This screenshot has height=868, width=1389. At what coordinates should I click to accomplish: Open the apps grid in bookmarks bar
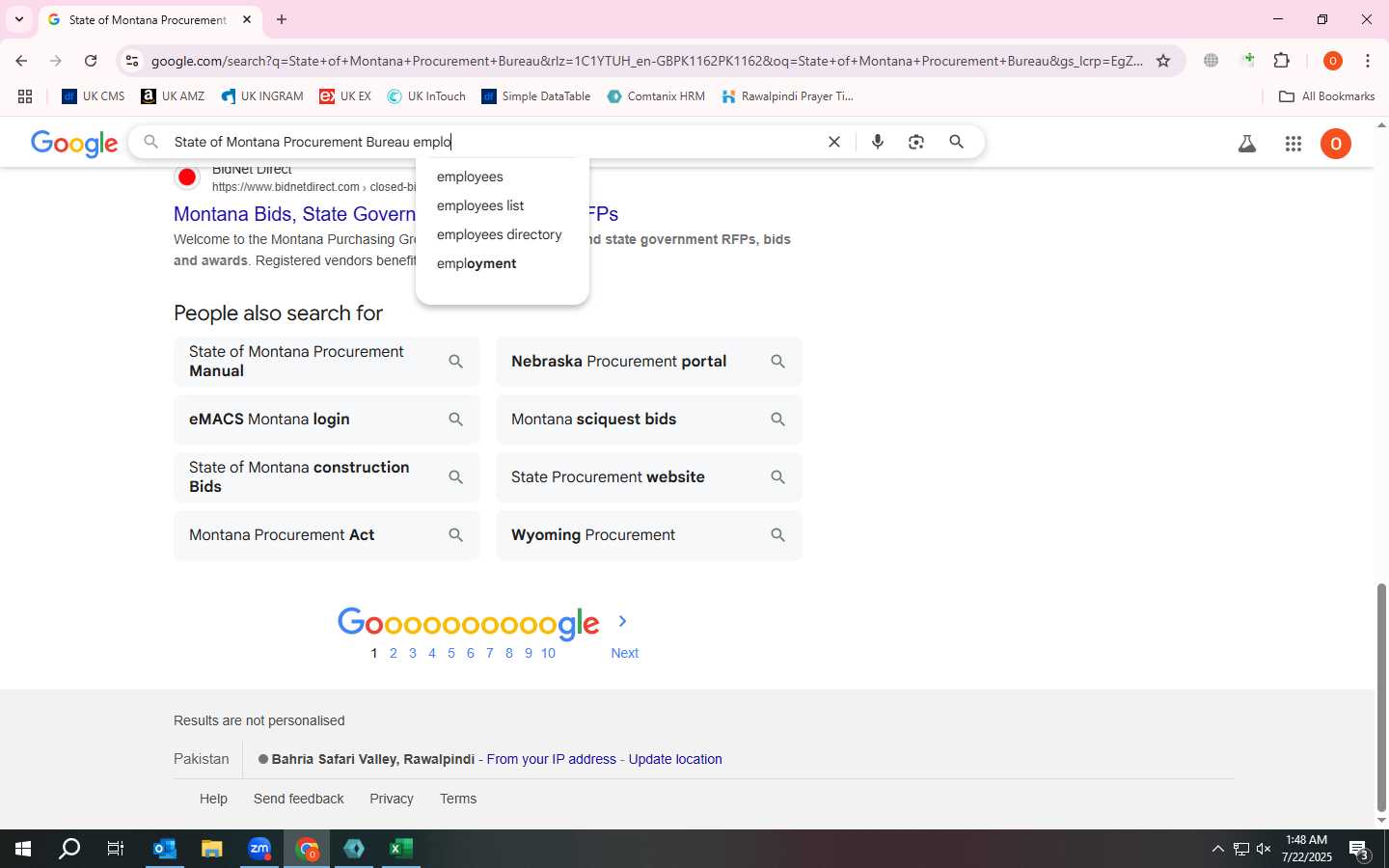pos(25,96)
